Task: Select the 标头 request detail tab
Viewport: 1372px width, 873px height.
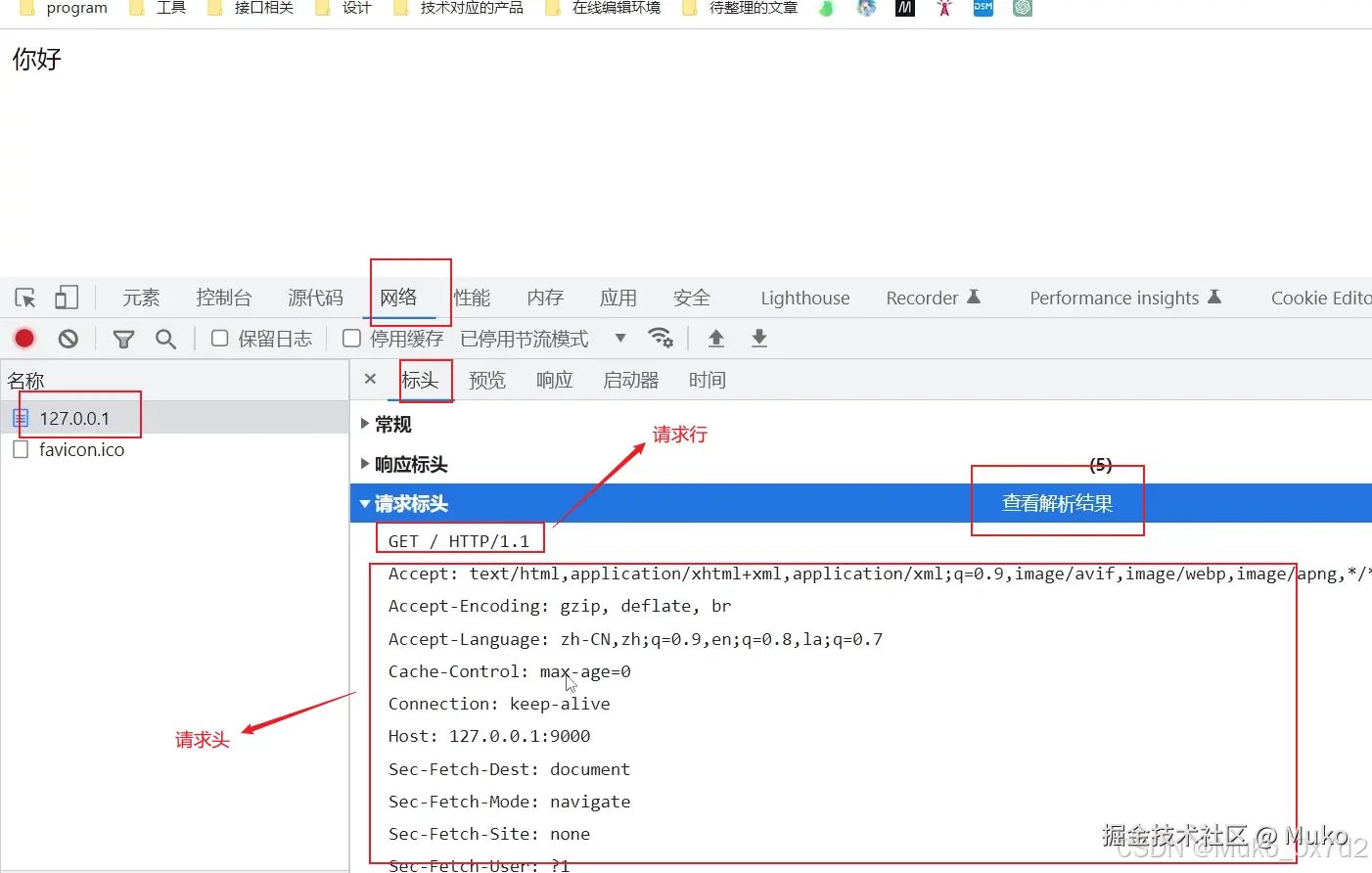Action: 420,380
